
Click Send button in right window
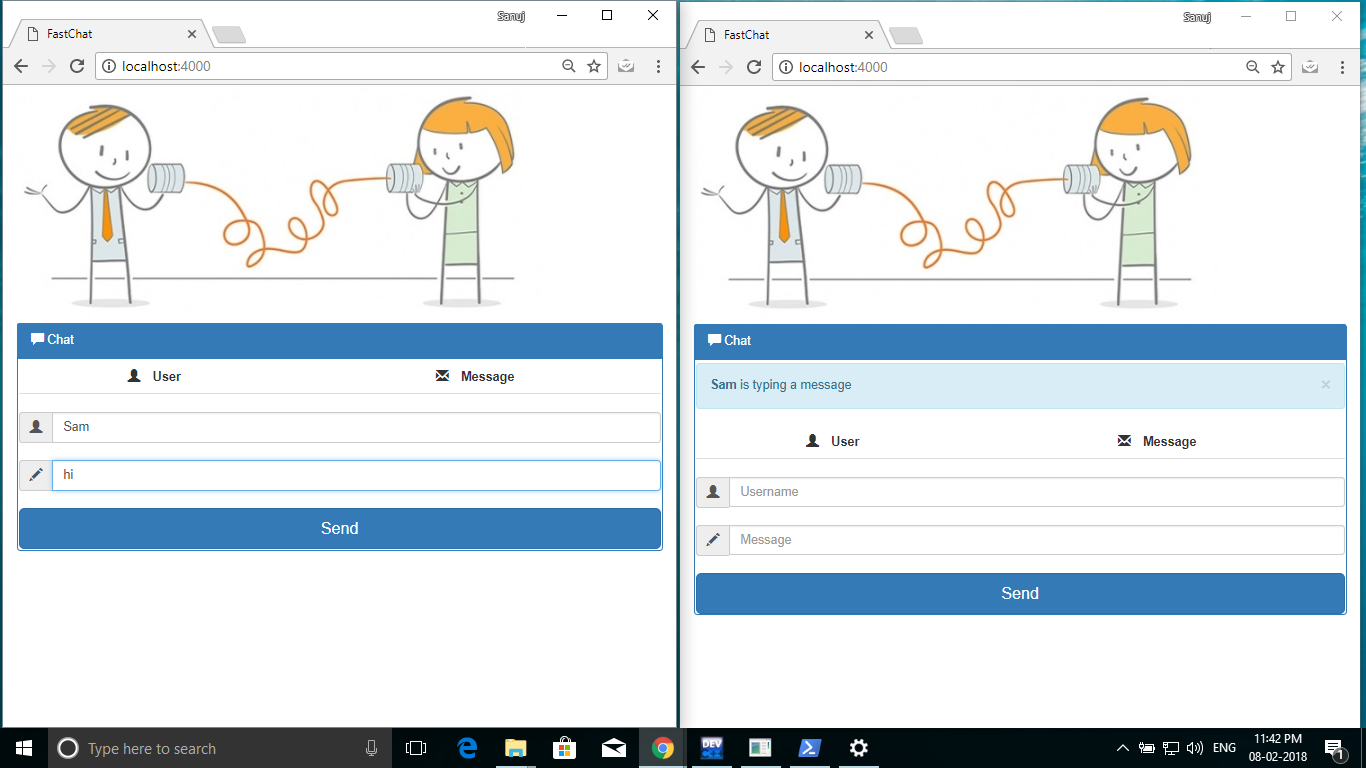click(1020, 593)
